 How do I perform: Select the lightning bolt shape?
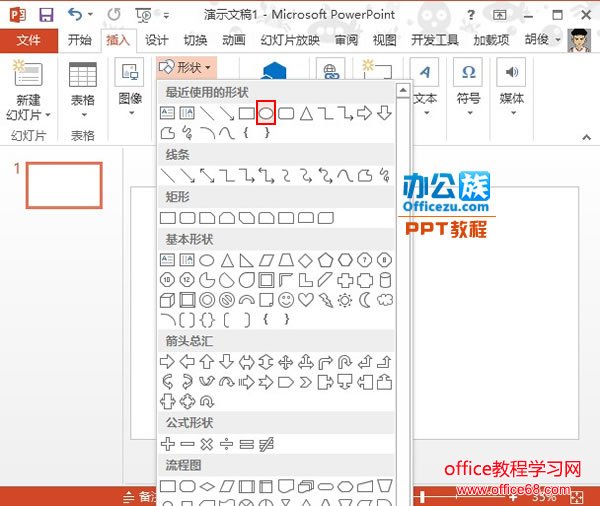coord(326,300)
